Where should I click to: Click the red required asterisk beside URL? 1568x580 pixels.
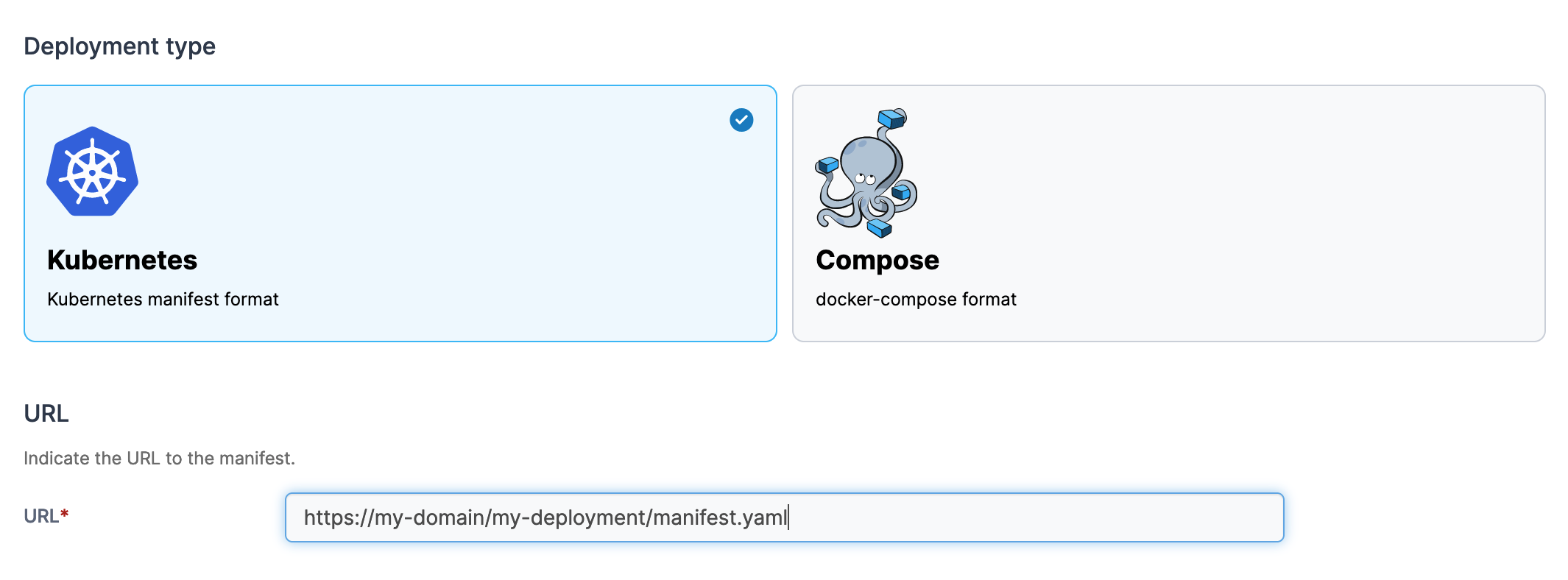[64, 513]
